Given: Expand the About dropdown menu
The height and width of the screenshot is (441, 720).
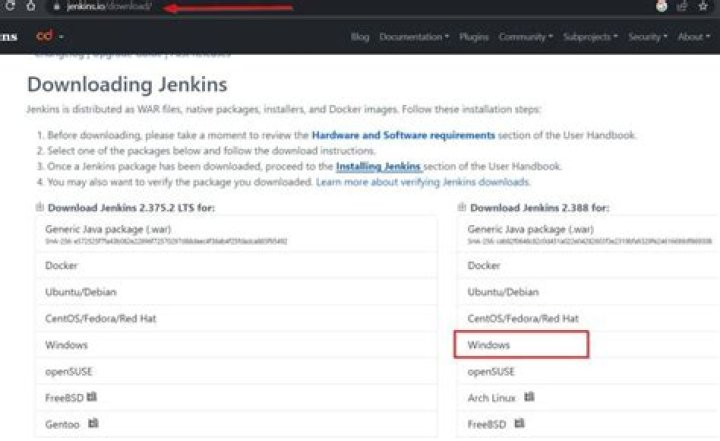Looking at the screenshot, I should tap(694, 37).
